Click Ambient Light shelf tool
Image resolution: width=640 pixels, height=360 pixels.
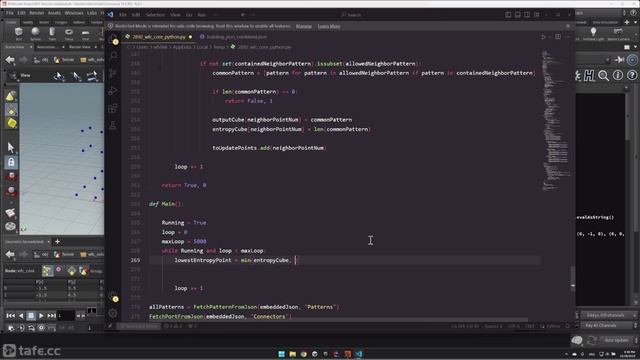click(x=593, y=33)
